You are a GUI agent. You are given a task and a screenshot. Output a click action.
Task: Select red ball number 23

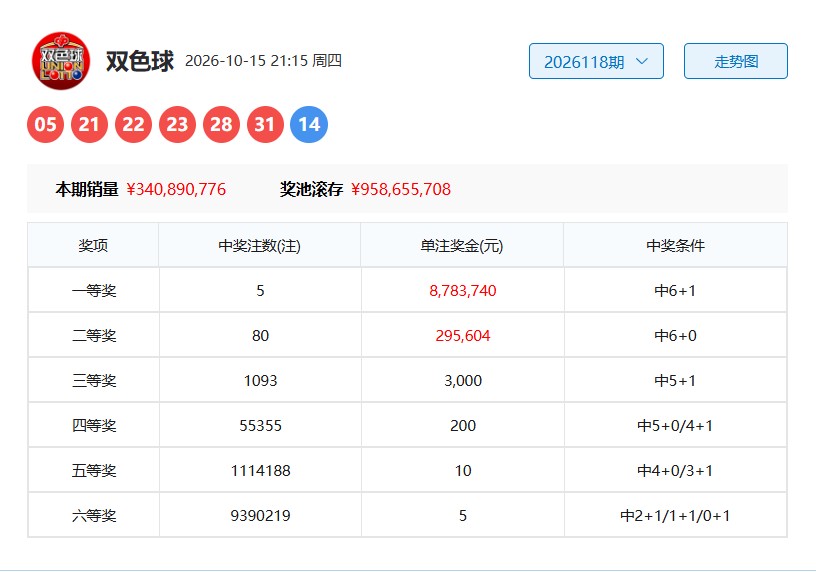tap(177, 124)
